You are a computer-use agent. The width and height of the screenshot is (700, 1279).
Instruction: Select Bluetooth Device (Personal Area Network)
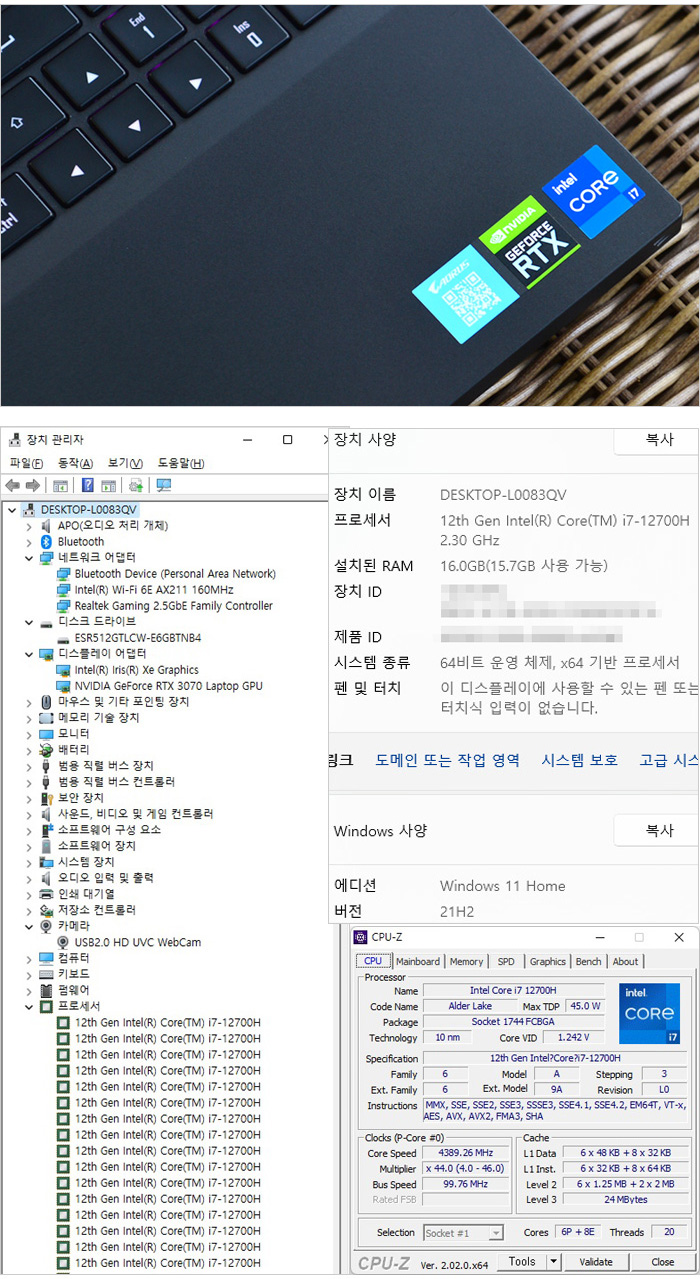click(x=174, y=573)
